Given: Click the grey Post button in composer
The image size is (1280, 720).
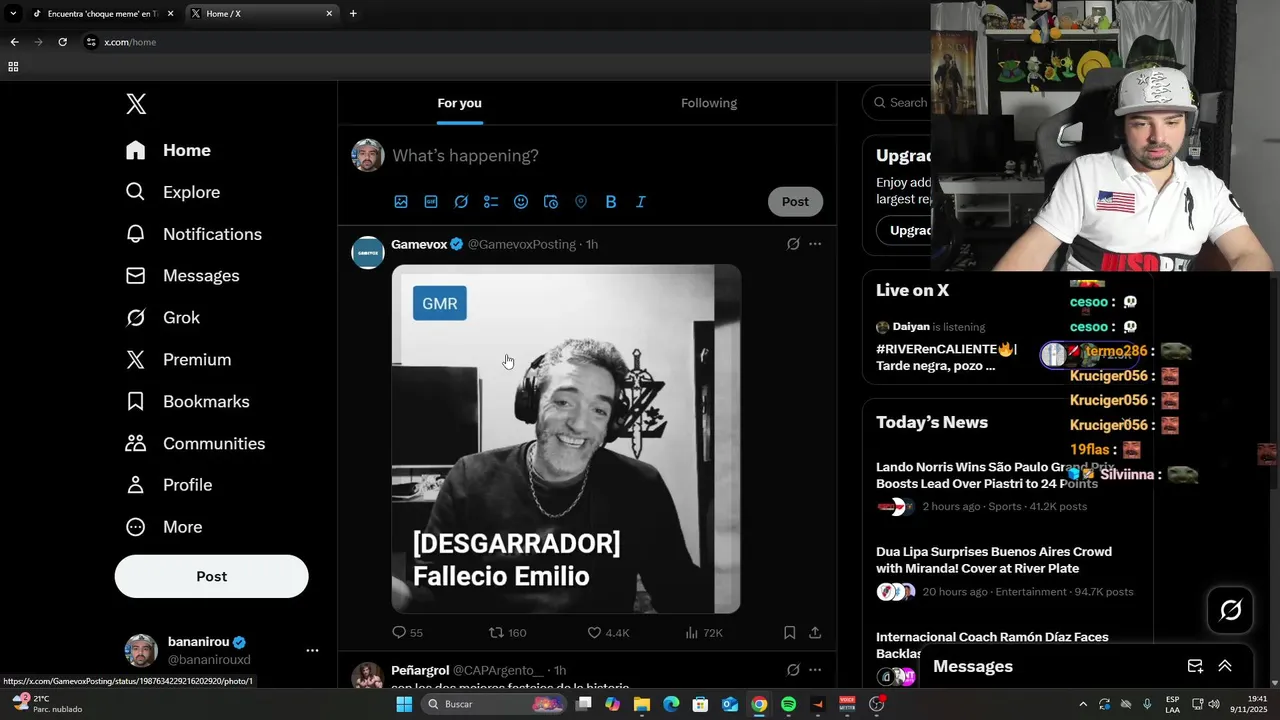Looking at the screenshot, I should 795,202.
